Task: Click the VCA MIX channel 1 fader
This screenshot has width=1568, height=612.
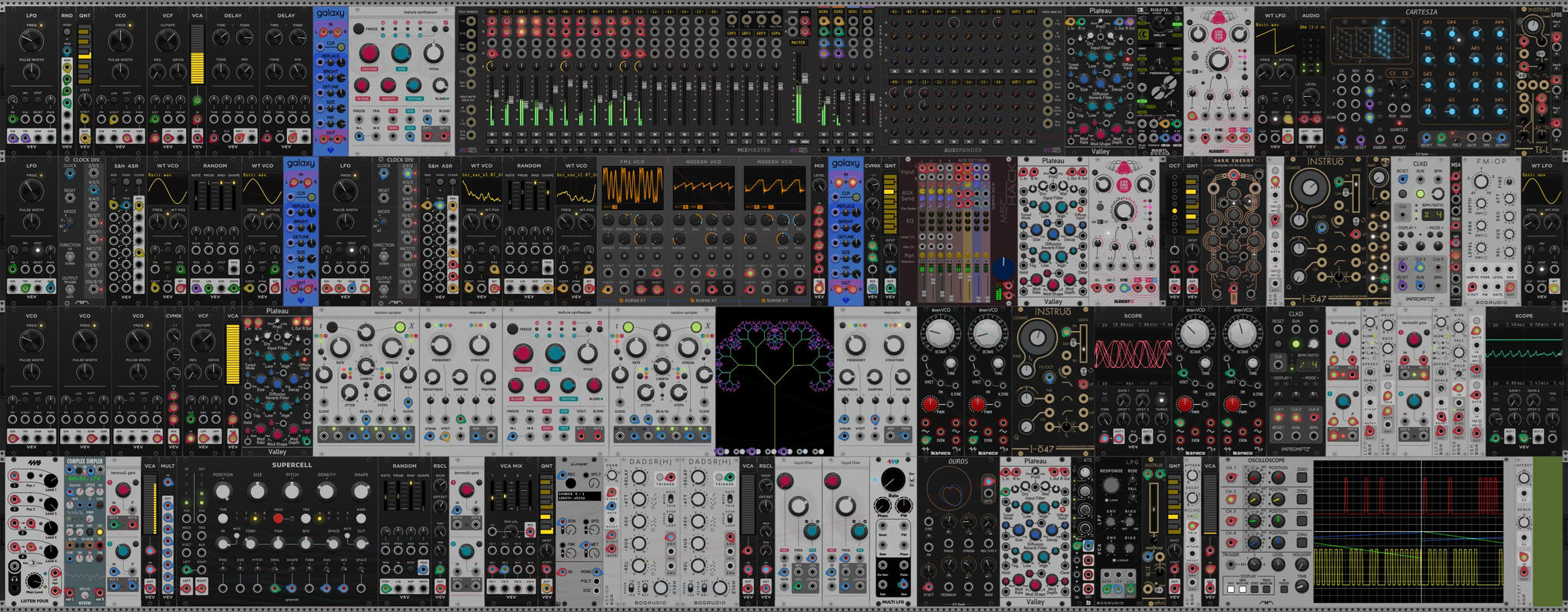Action: (493, 497)
